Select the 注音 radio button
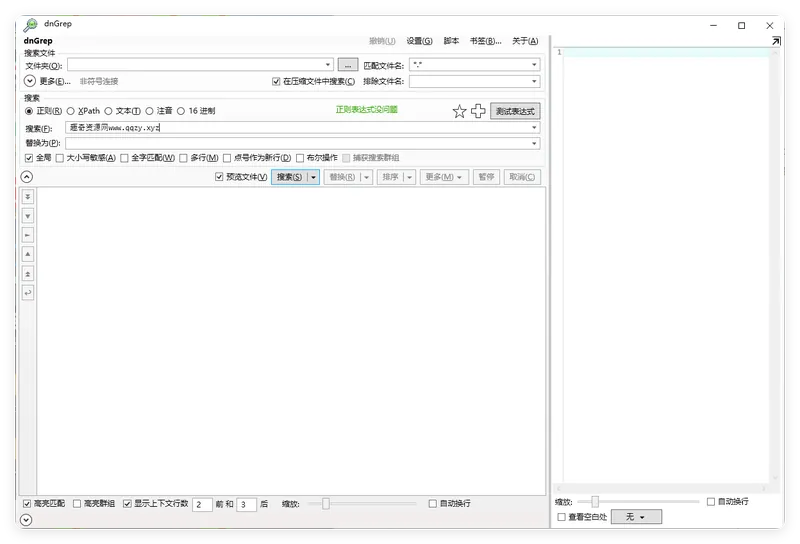 (149, 111)
